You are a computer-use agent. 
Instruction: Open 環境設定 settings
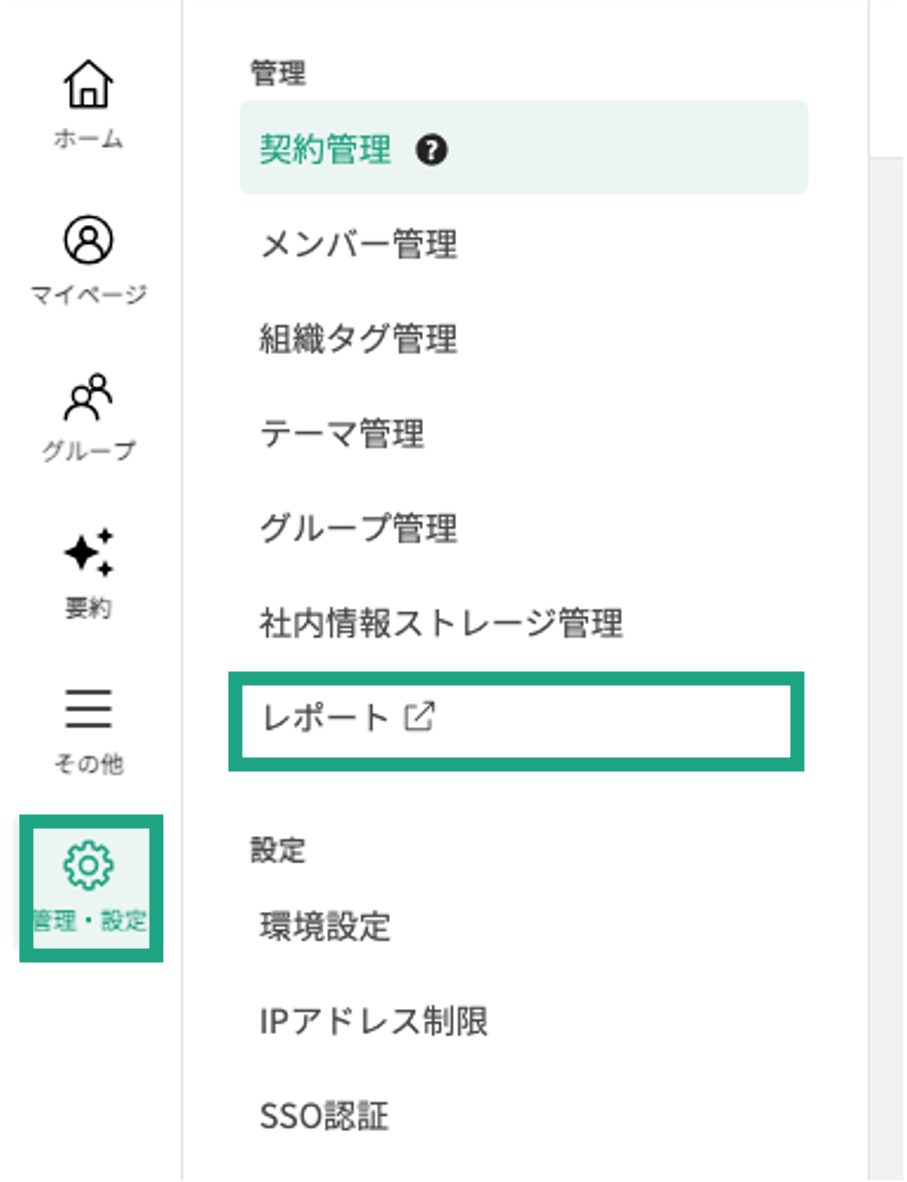[325, 927]
